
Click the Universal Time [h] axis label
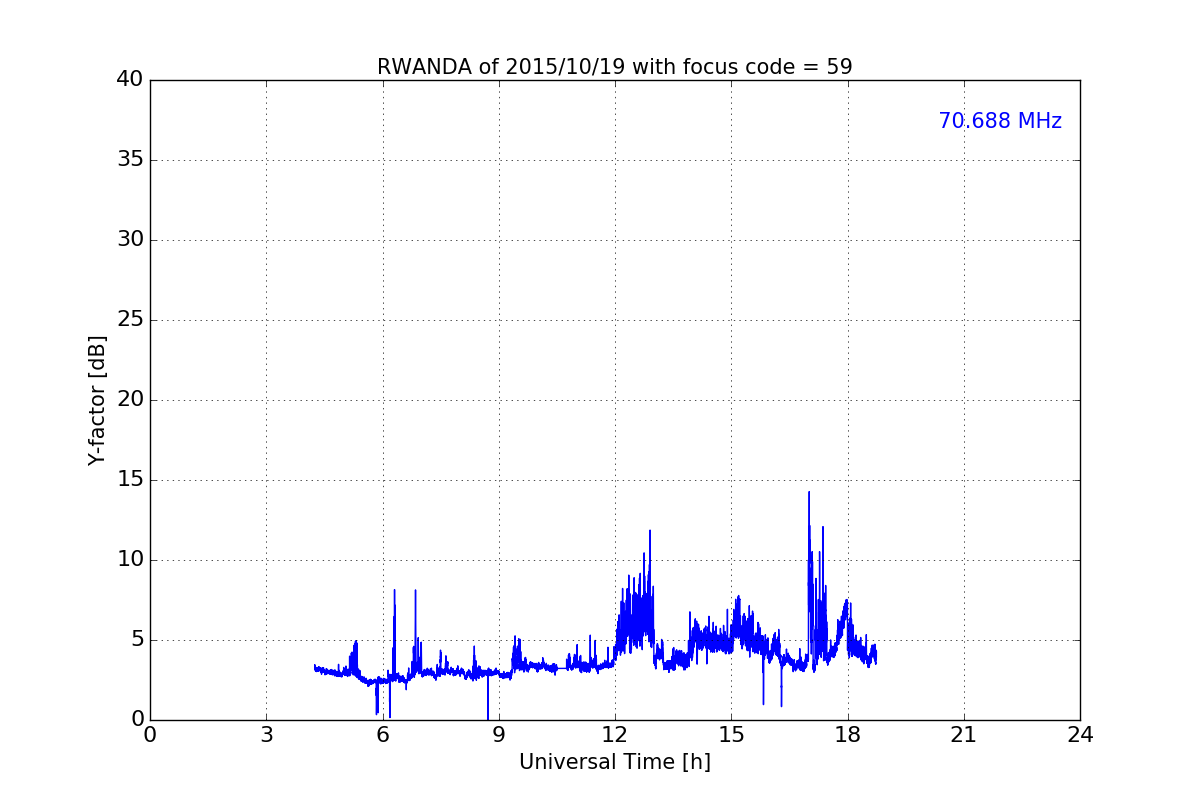point(614,762)
